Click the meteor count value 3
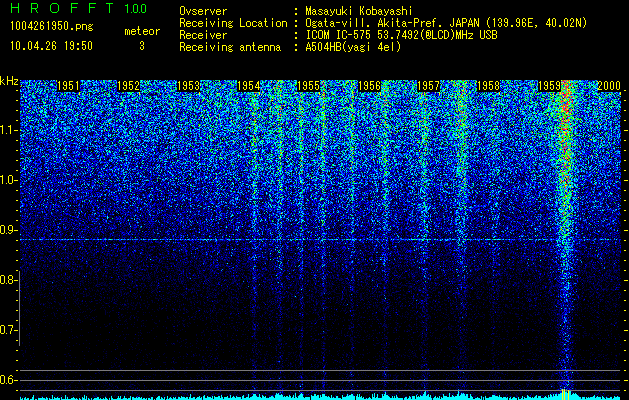This screenshot has height=400, width=629. [142, 46]
